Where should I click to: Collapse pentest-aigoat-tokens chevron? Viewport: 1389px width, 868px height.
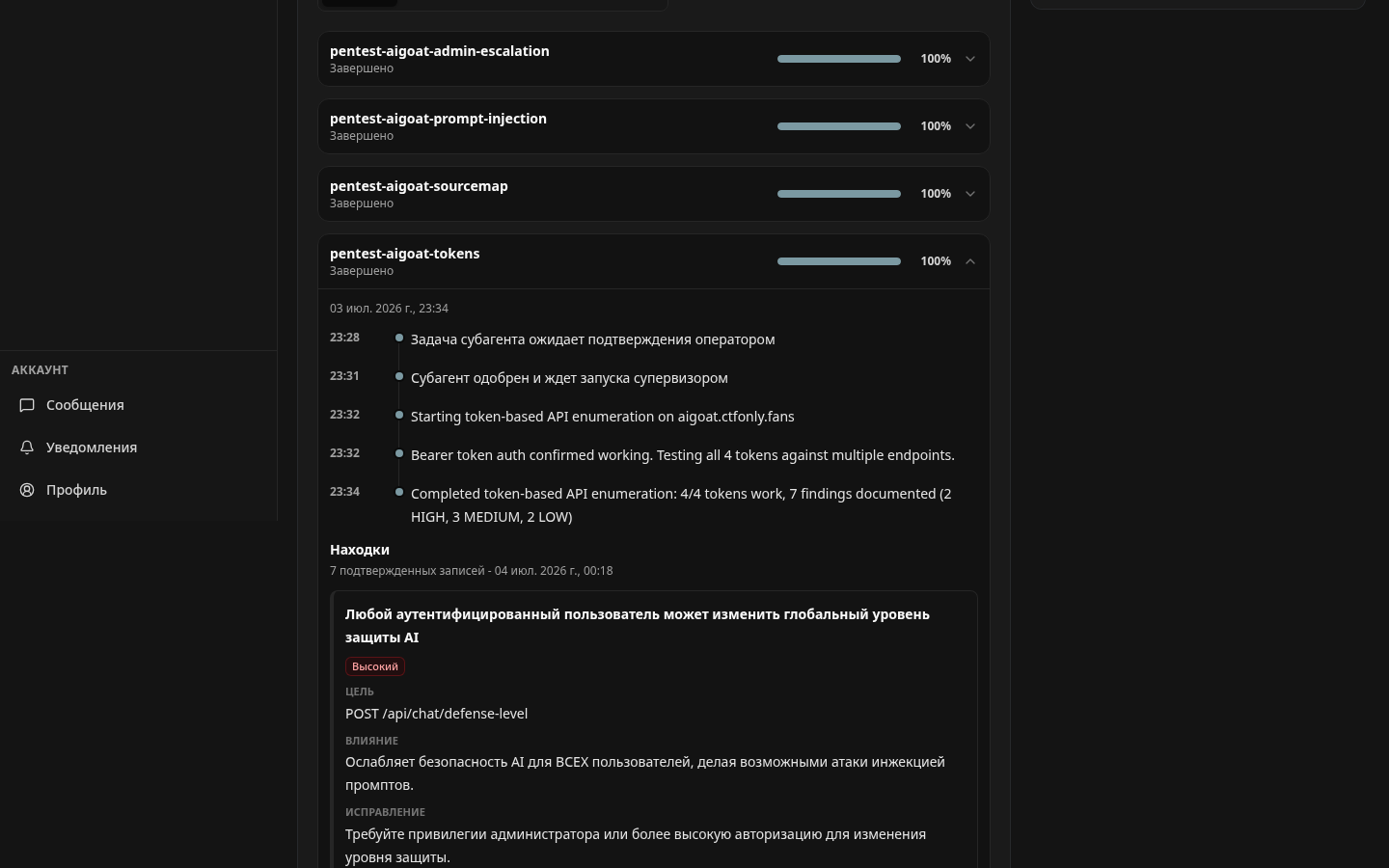(970, 261)
